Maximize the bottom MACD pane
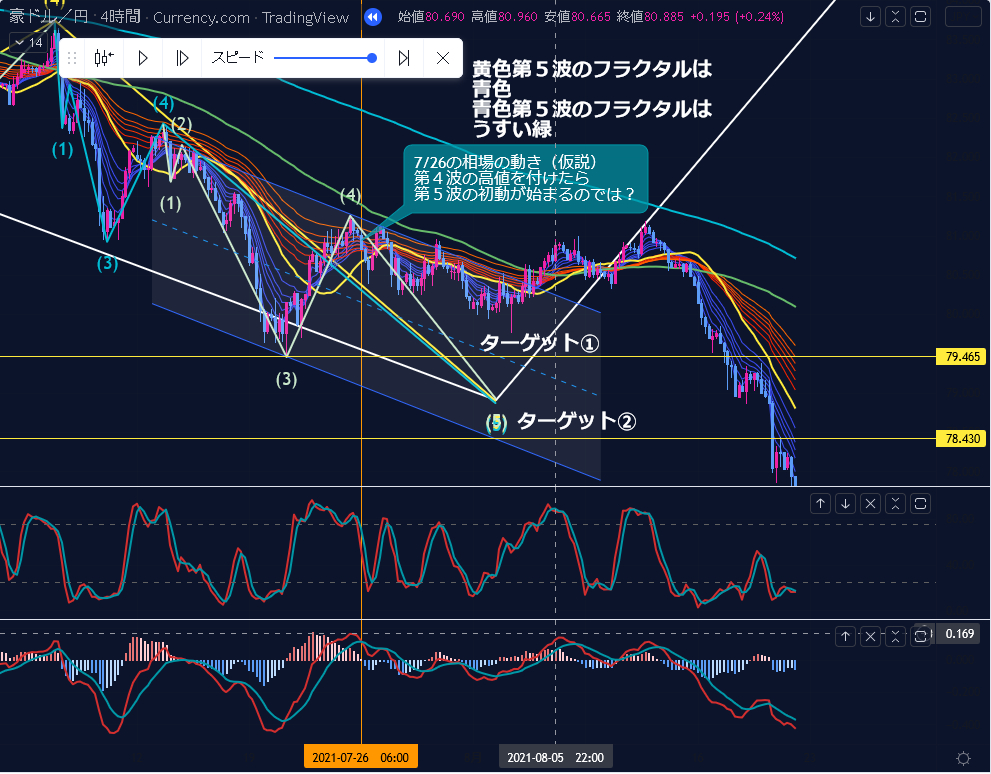Viewport: 991px width, 774px height. (x=921, y=635)
